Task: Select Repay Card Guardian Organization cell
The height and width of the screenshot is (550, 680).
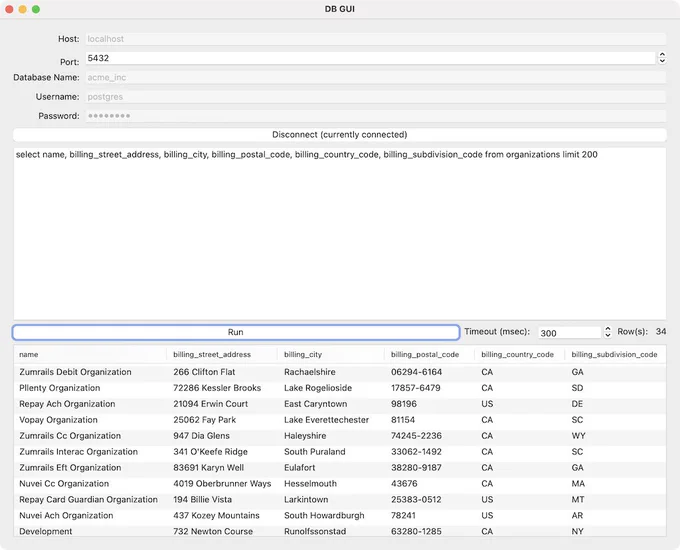Action: click(88, 500)
